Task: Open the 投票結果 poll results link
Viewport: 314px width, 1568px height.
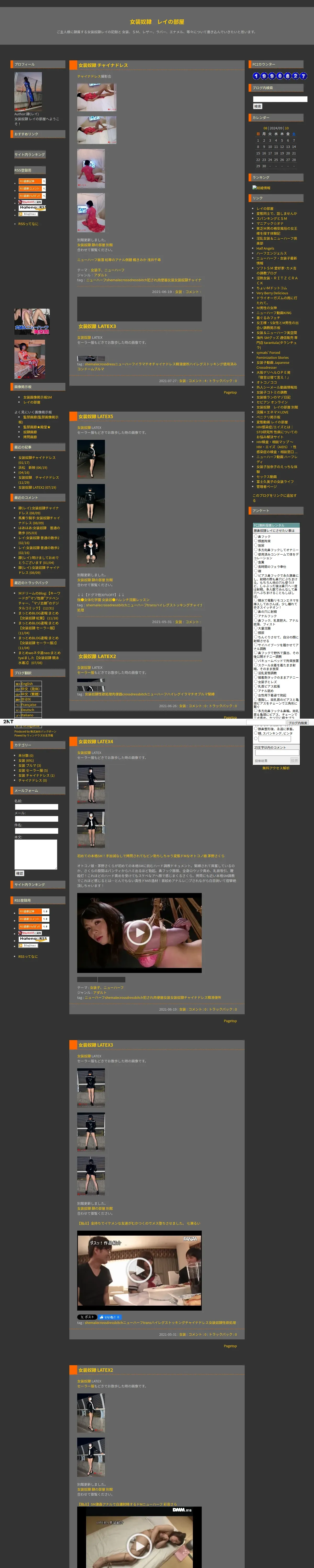Action: coord(261,761)
